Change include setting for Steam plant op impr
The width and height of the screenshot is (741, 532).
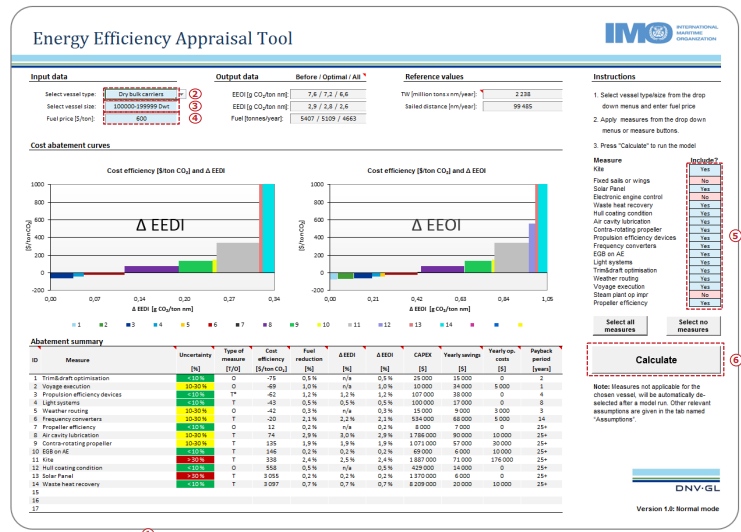[705, 295]
